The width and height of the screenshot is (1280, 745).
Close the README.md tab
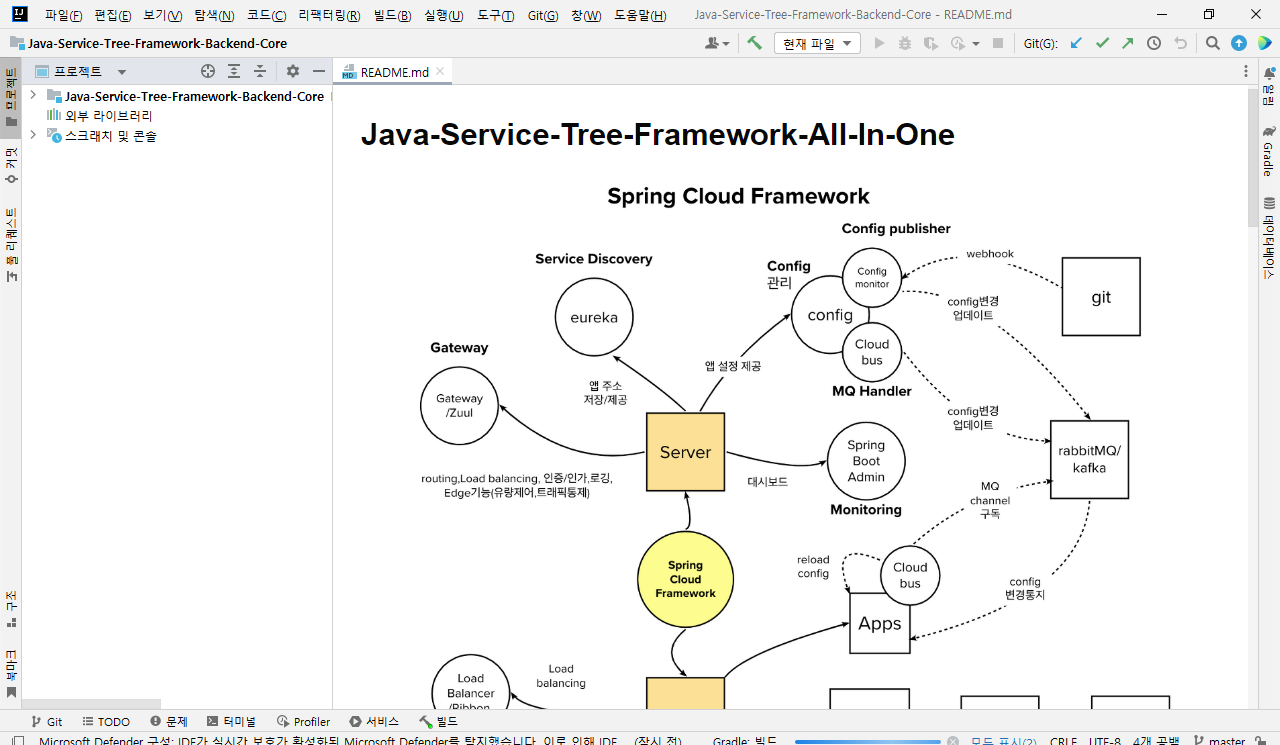(x=440, y=72)
